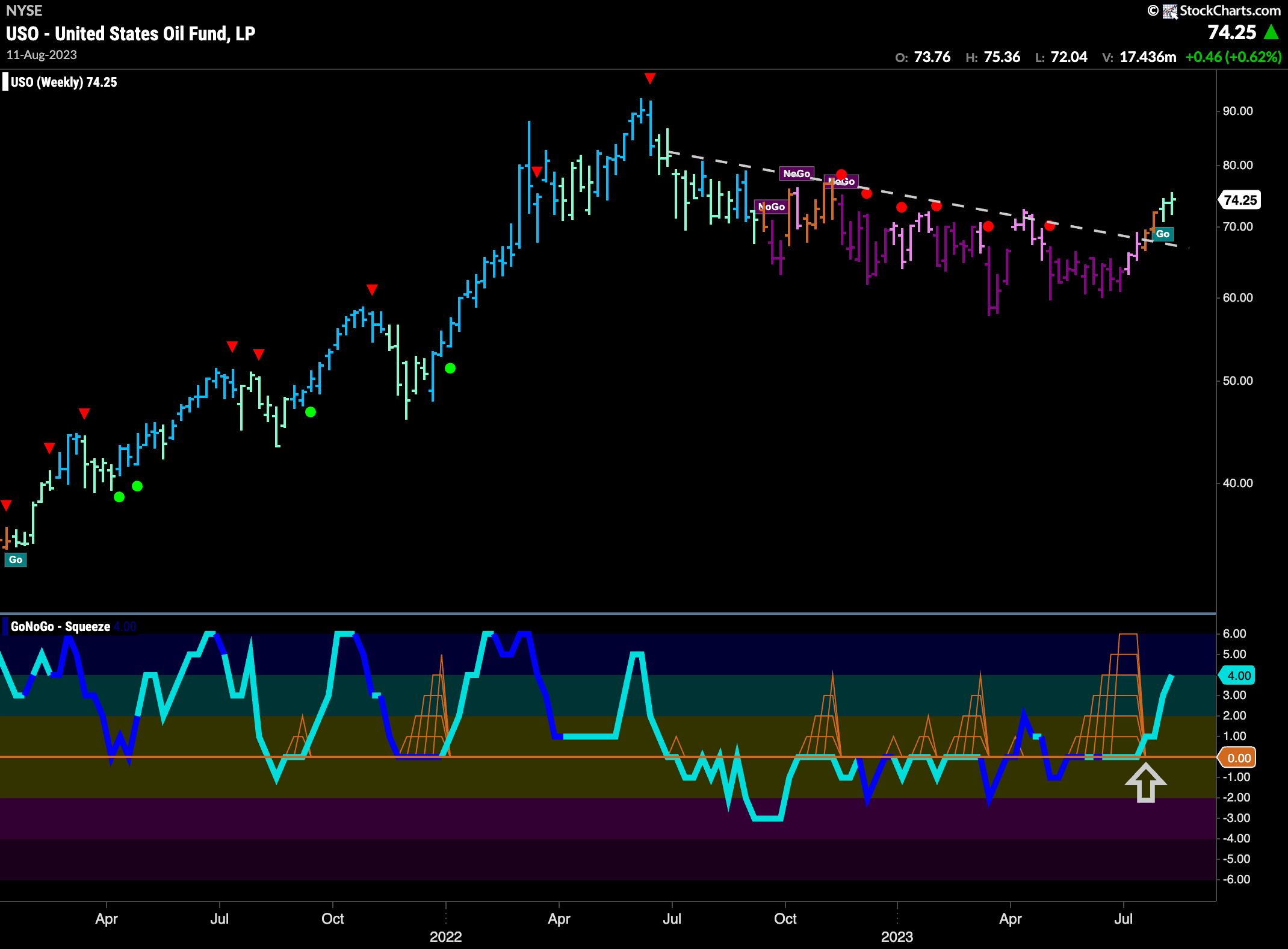The width and height of the screenshot is (1288, 949).
Task: Click the orange 0.00 tag on the oscillator axis
Action: pos(1237,758)
